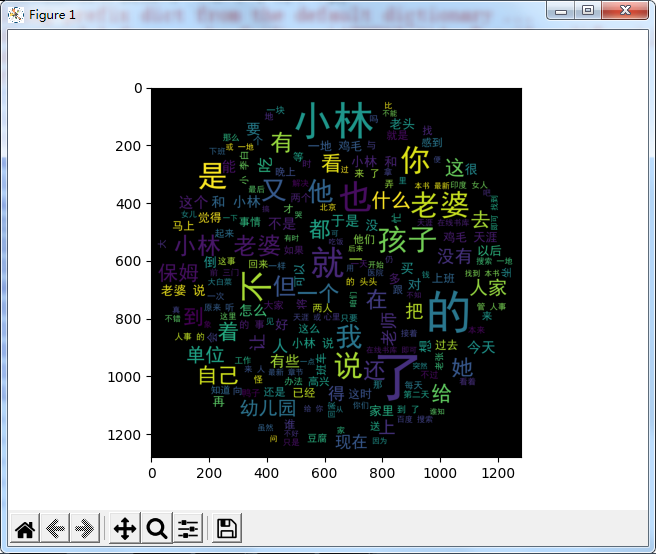
Task: Click the word 幼儿园 in the word cloud
Action: (266, 408)
